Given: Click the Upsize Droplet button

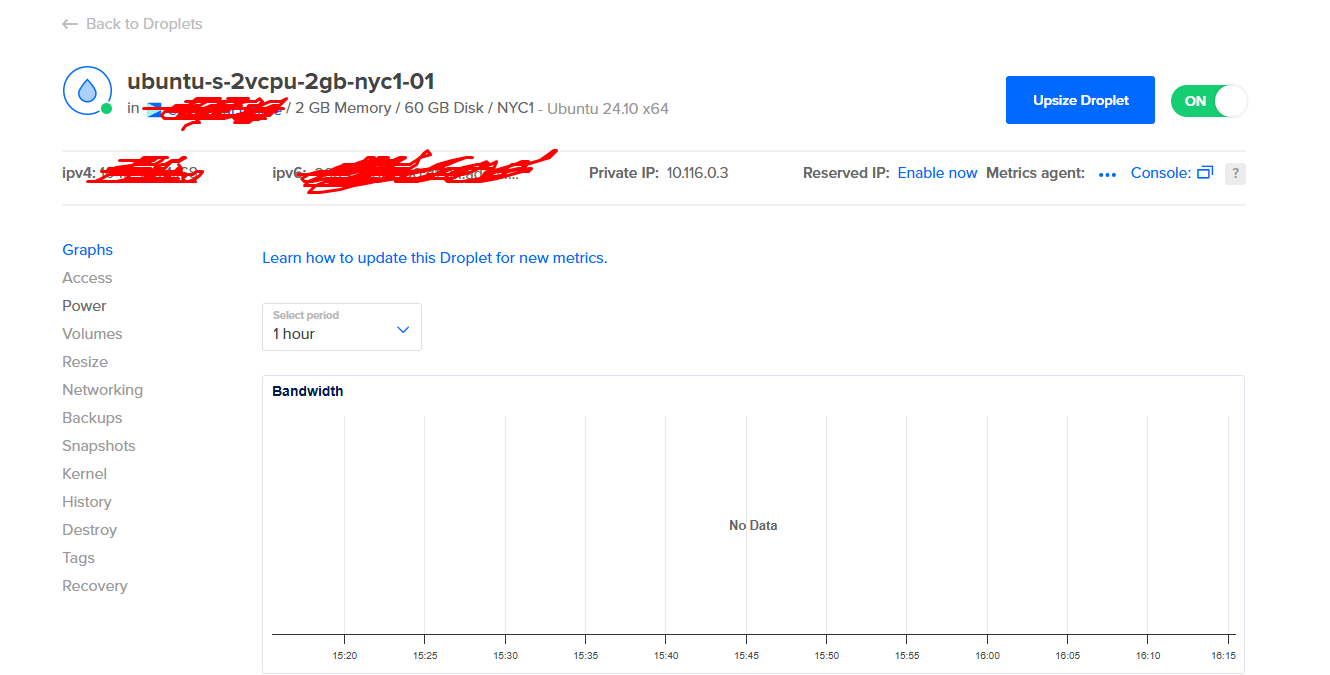Looking at the screenshot, I should (x=1080, y=100).
